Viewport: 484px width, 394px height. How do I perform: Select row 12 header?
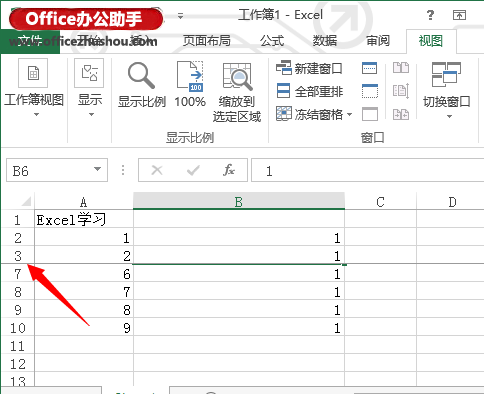(x=18, y=364)
